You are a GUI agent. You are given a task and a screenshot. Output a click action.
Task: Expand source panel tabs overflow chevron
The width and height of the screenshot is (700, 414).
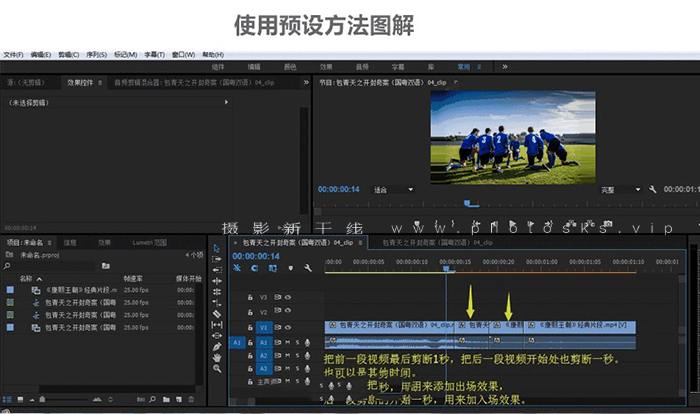(306, 82)
